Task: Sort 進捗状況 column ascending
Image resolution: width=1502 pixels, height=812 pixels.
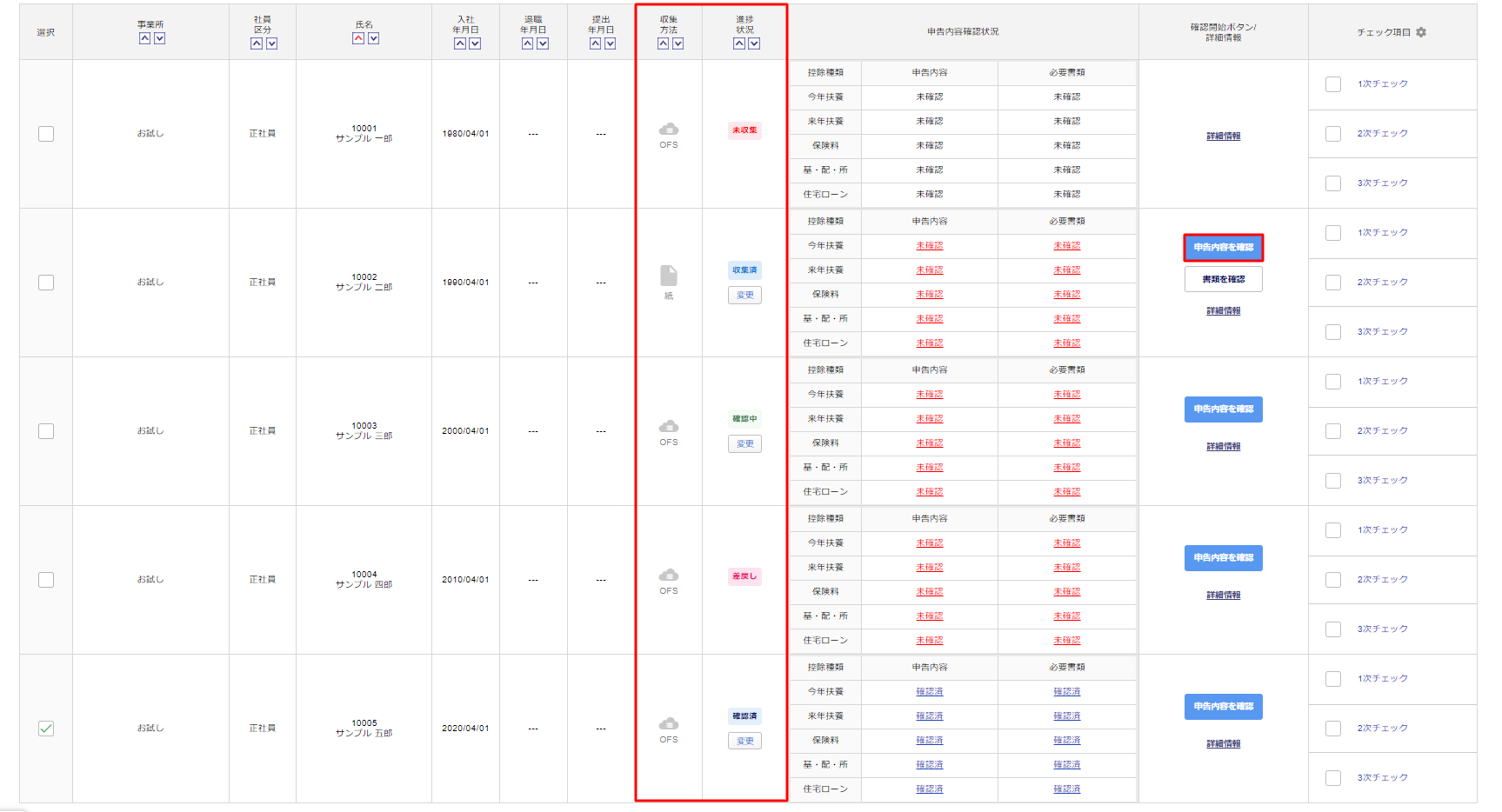Action: (739, 43)
